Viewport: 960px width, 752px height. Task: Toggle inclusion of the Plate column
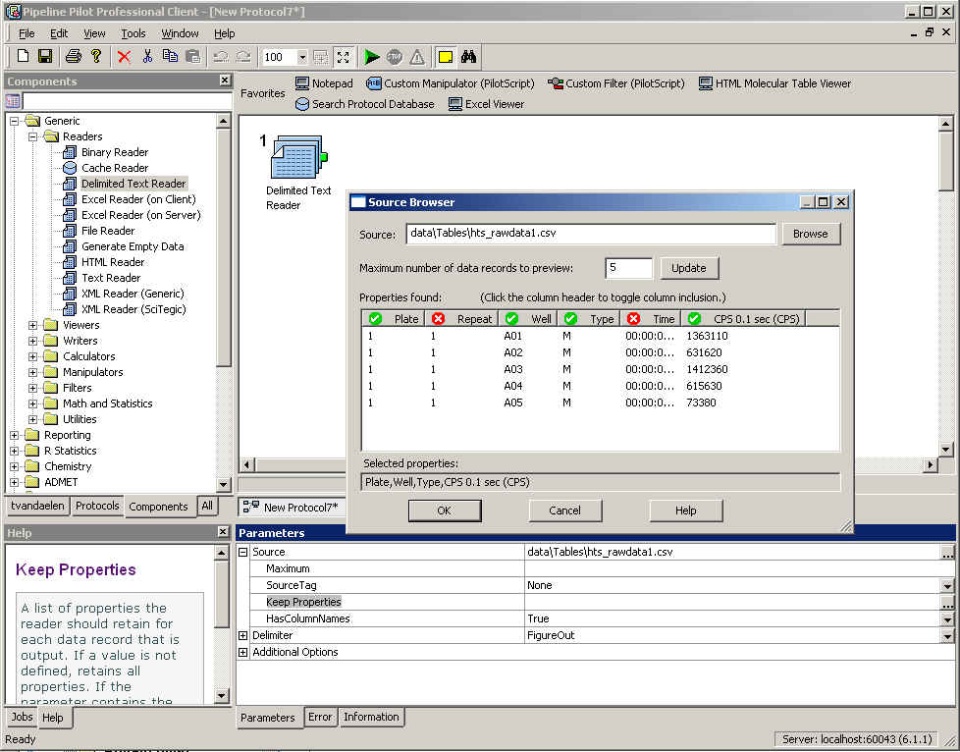click(392, 318)
